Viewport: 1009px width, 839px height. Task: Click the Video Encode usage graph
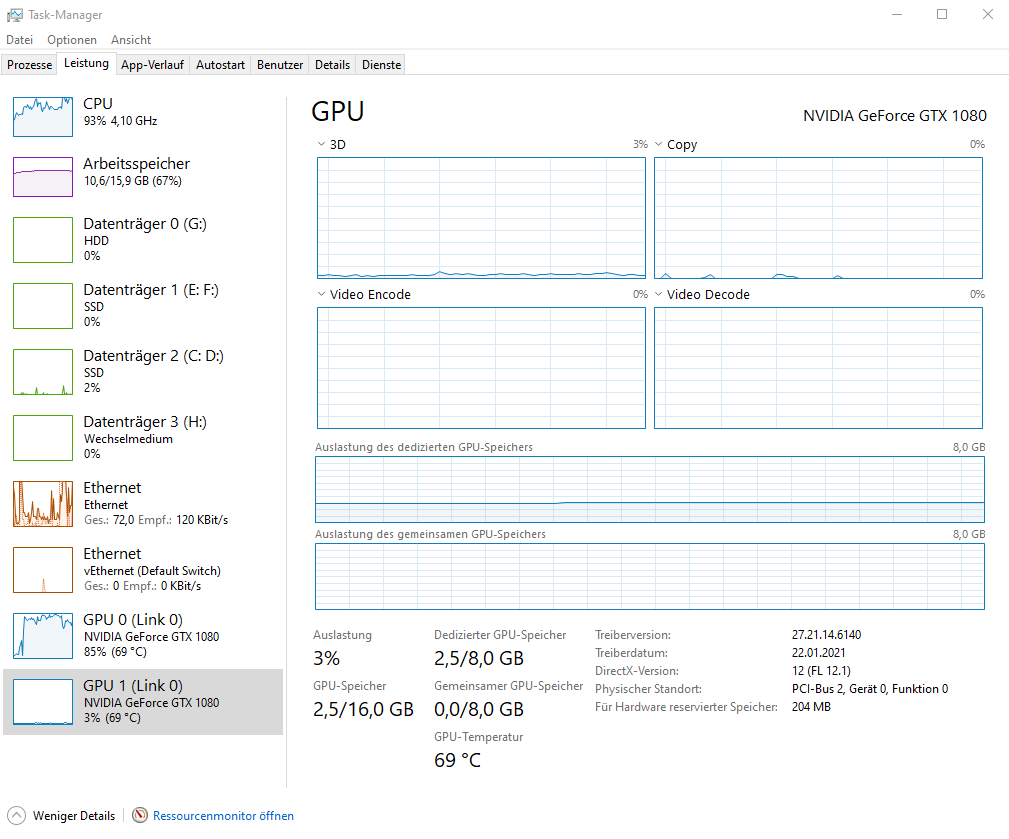coord(481,368)
